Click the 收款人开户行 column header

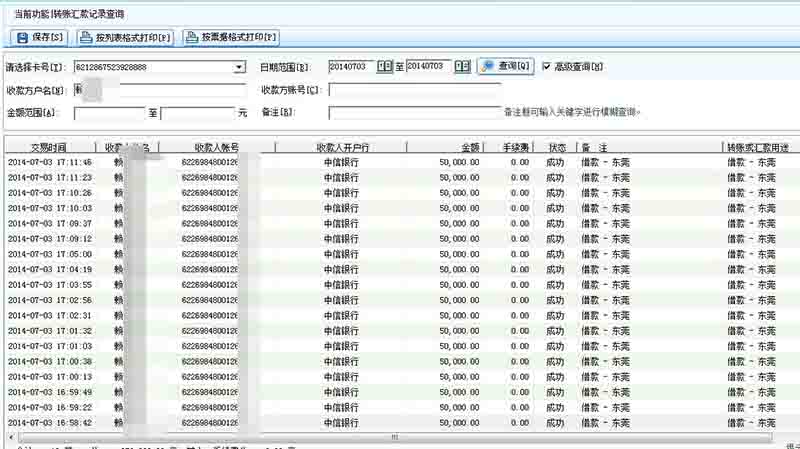coord(342,147)
